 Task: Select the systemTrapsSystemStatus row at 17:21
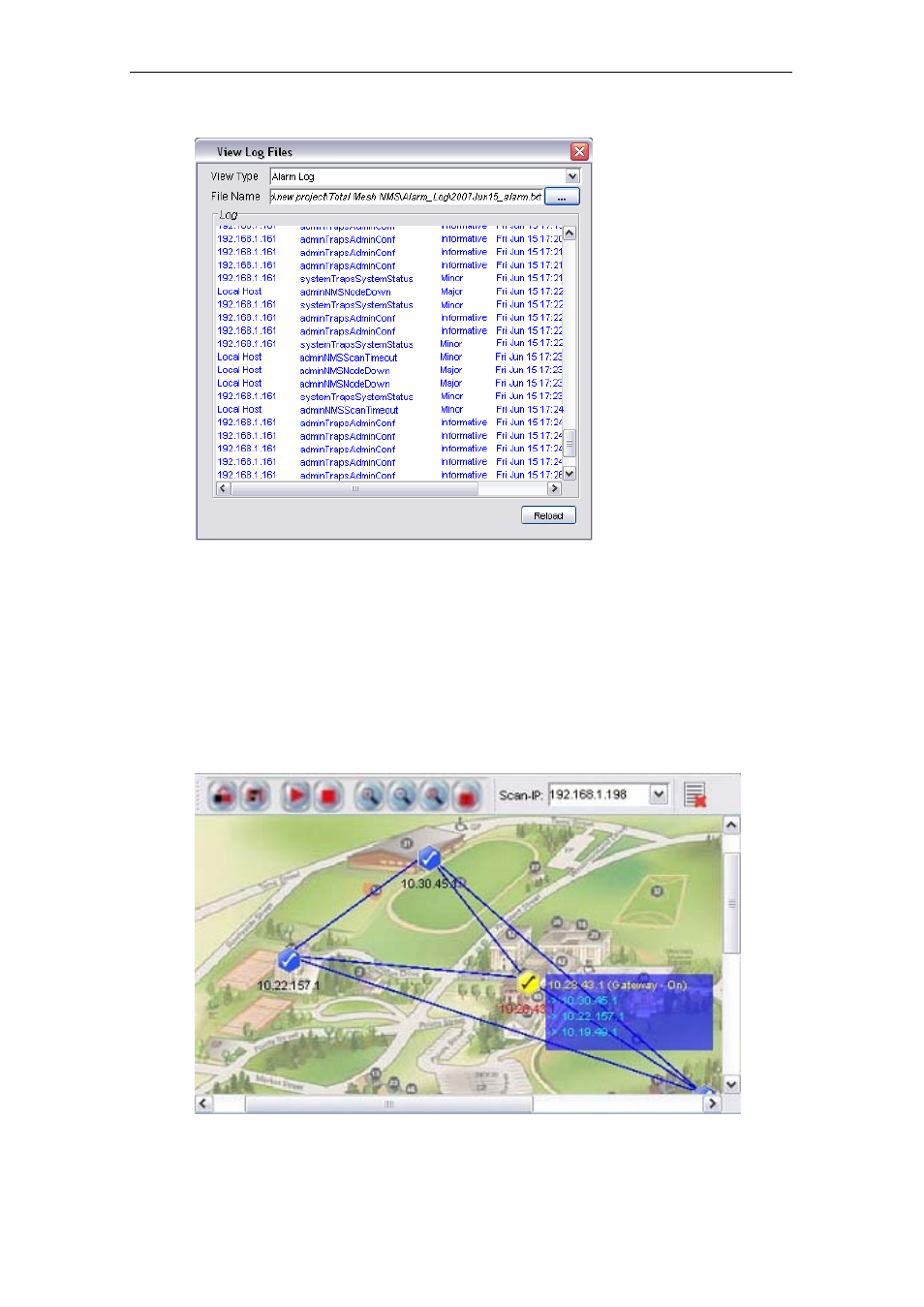[389, 278]
